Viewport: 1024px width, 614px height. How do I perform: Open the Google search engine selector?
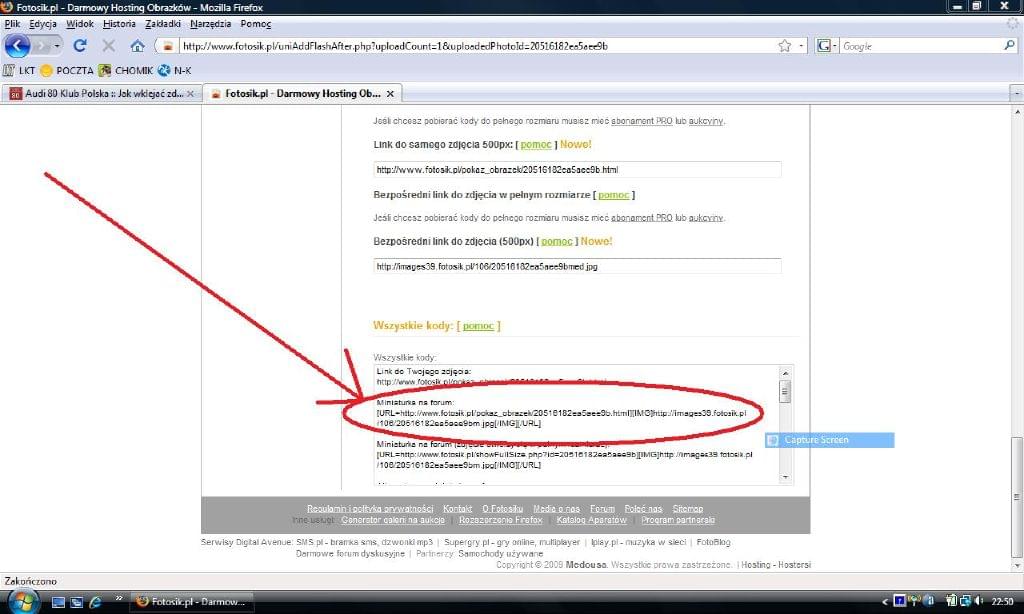point(826,46)
